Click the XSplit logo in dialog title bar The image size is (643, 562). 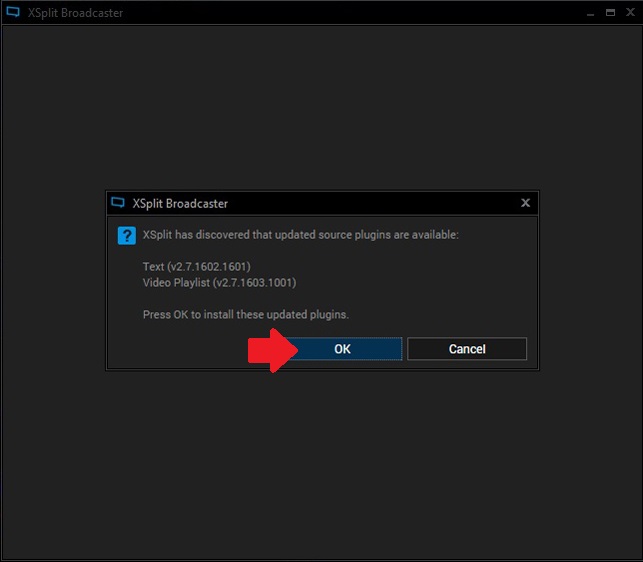point(118,203)
